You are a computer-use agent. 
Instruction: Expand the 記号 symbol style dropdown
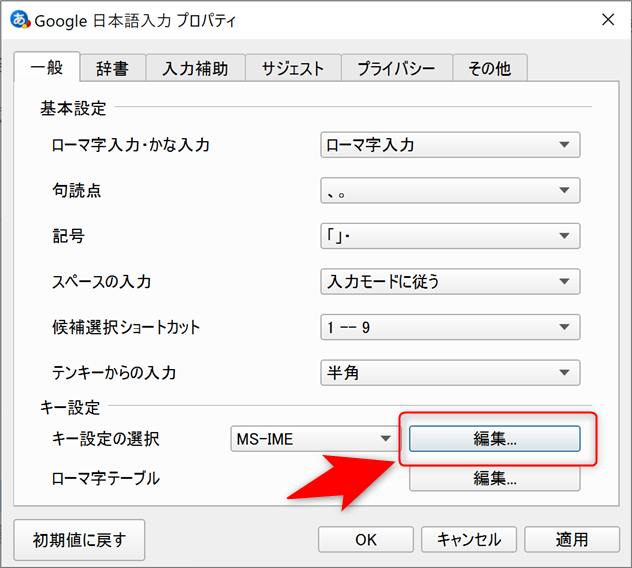click(x=450, y=236)
